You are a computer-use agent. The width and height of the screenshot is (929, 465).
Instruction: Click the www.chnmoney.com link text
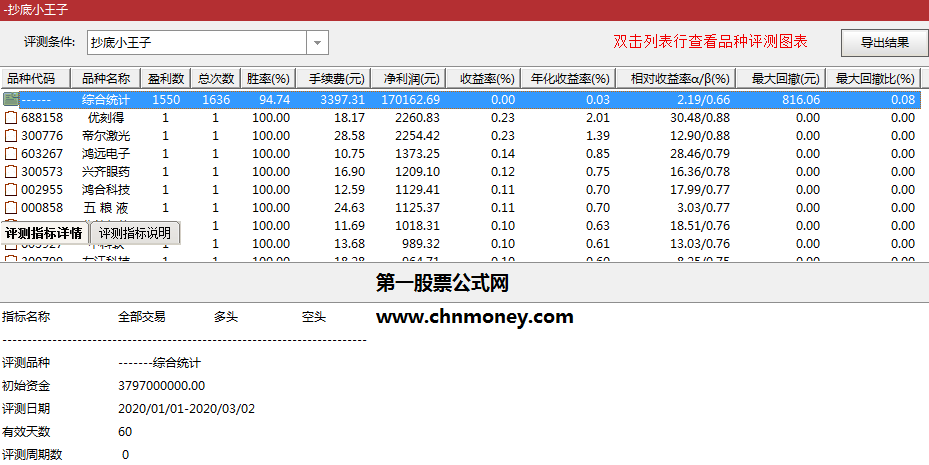click(x=475, y=317)
